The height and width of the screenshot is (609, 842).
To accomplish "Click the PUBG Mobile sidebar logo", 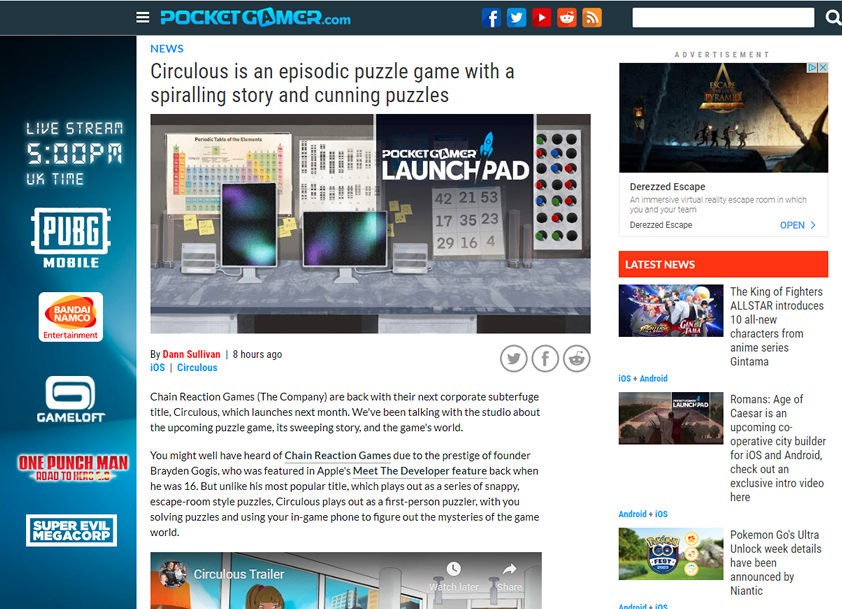I will [x=71, y=237].
